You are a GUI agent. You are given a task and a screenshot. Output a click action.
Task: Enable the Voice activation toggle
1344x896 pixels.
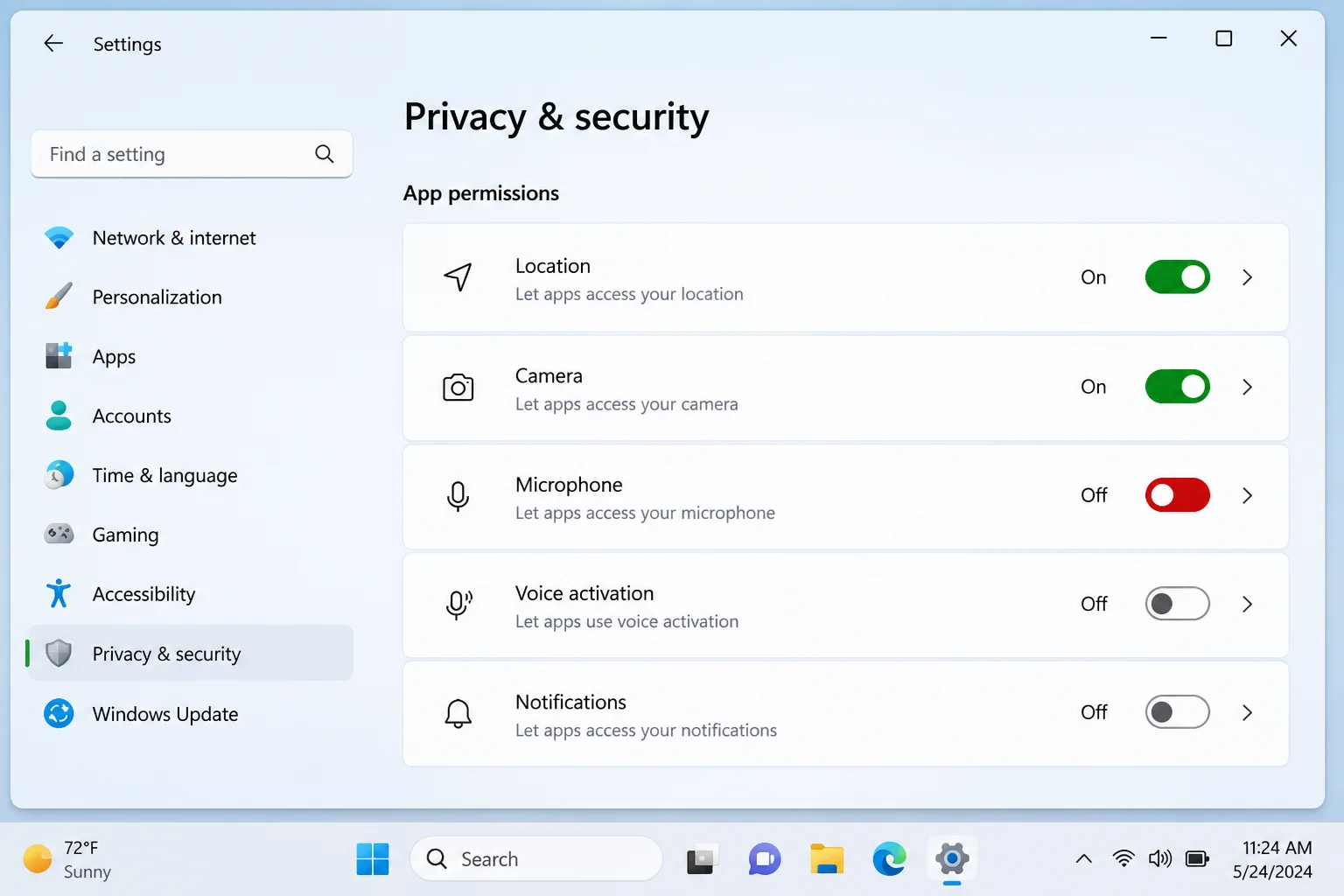pyautogui.click(x=1178, y=604)
